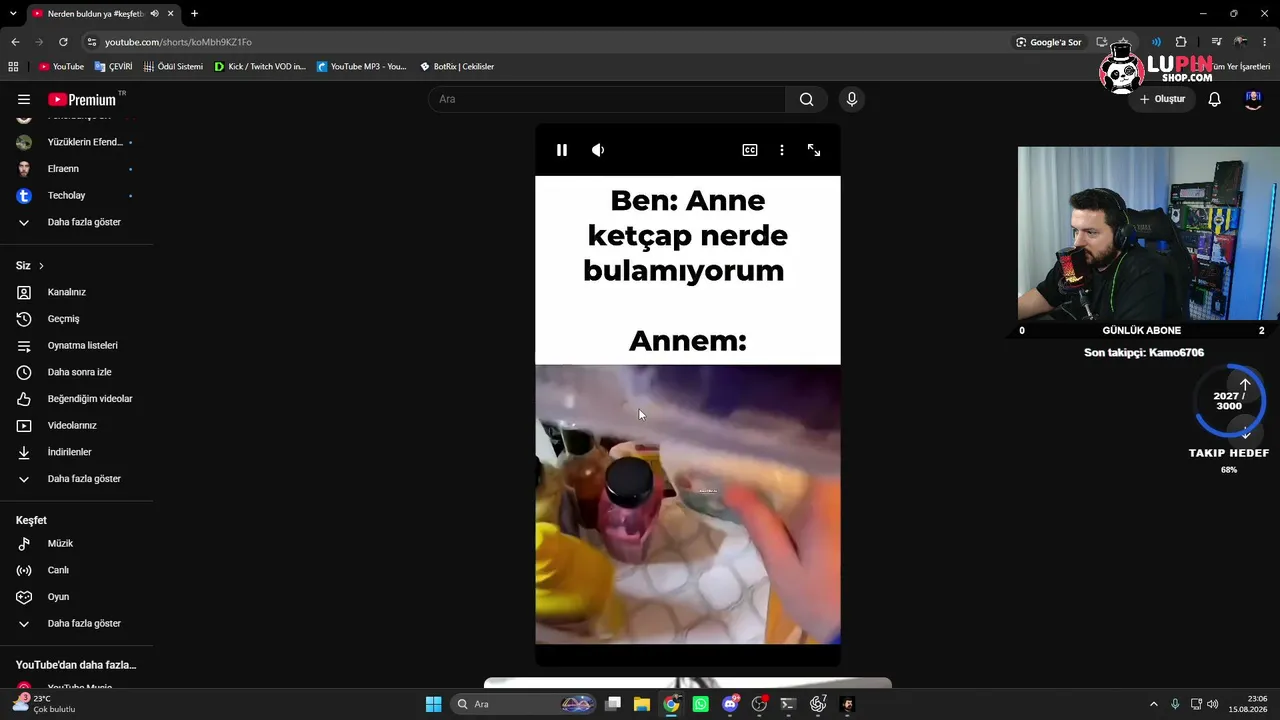Screen dimensions: 1280x720
Task: Open the BotRix | Cekilisler bookmark
Action: click(457, 66)
